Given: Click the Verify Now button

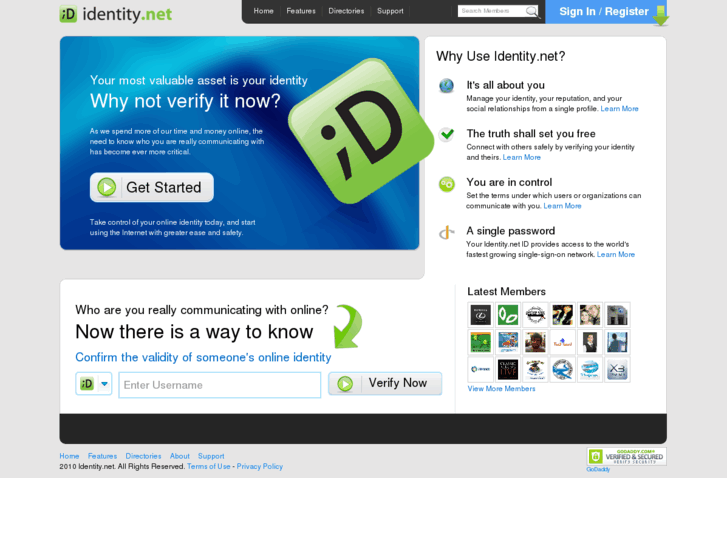Looking at the screenshot, I should [x=385, y=384].
